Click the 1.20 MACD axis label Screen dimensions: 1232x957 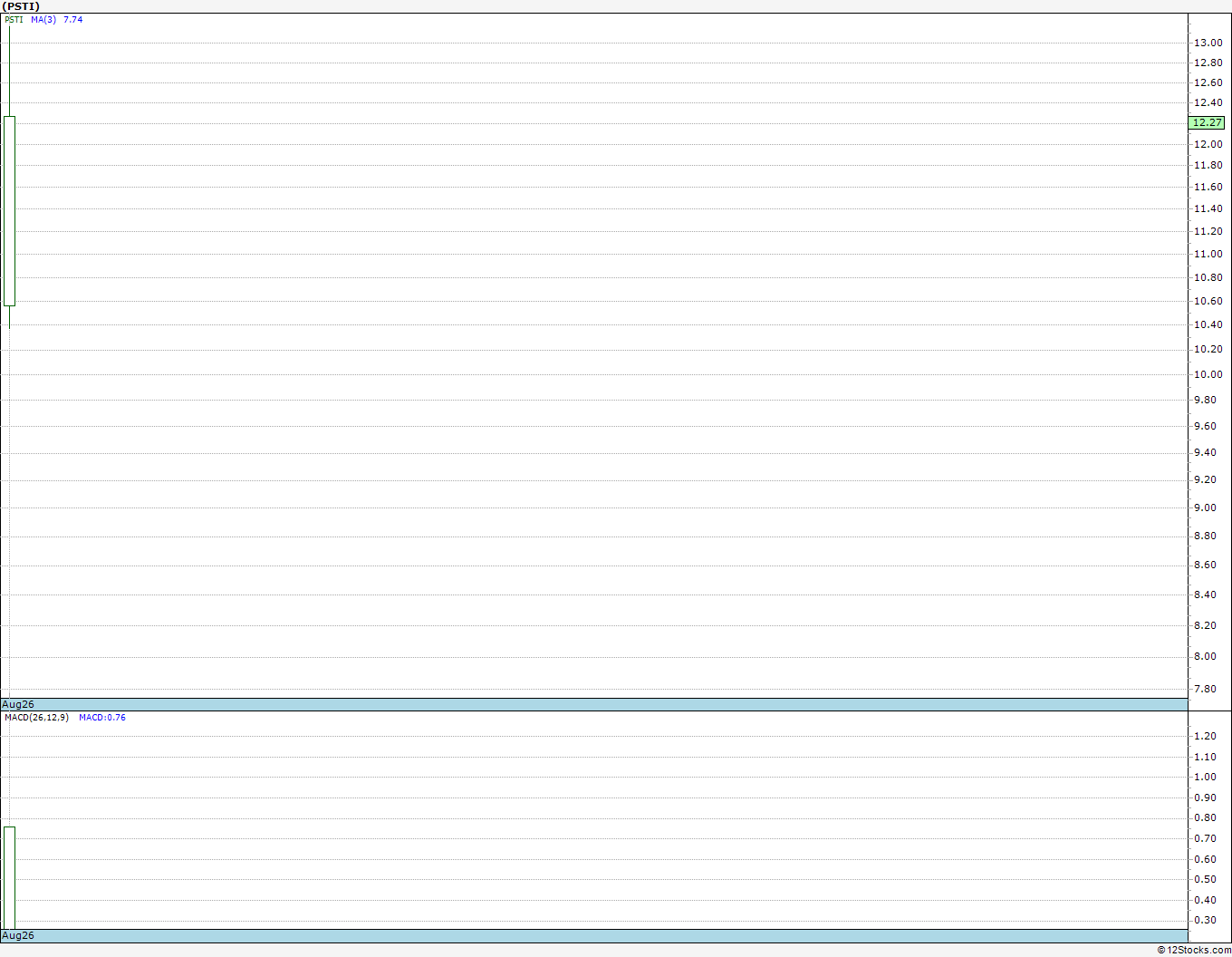coord(1205,736)
